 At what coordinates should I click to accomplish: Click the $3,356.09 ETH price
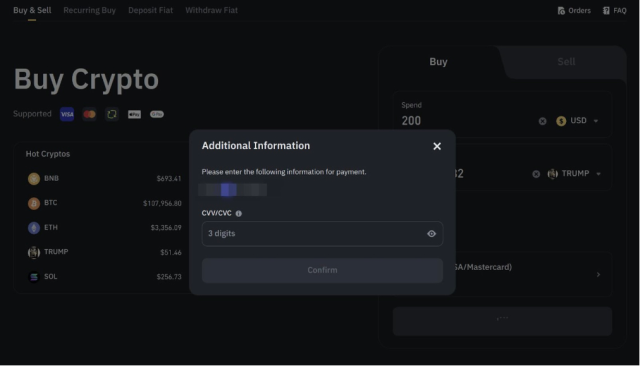166,228
